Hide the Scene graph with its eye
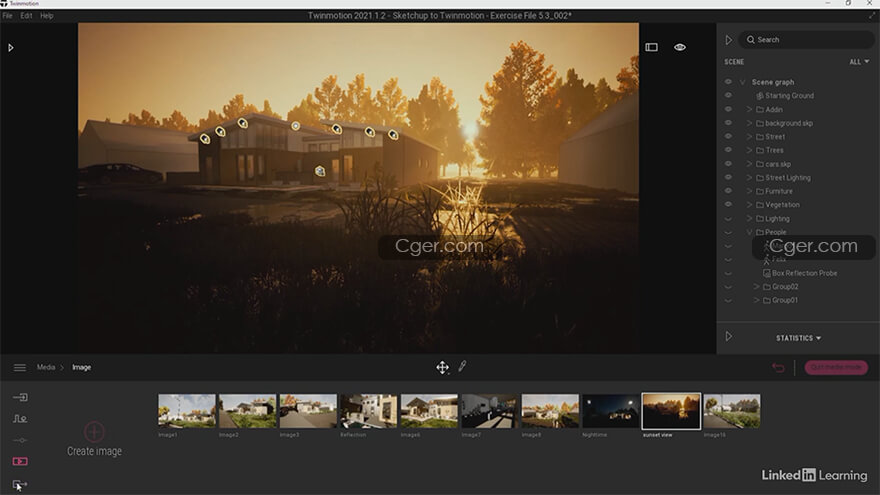This screenshot has width=880, height=495. 728,82
